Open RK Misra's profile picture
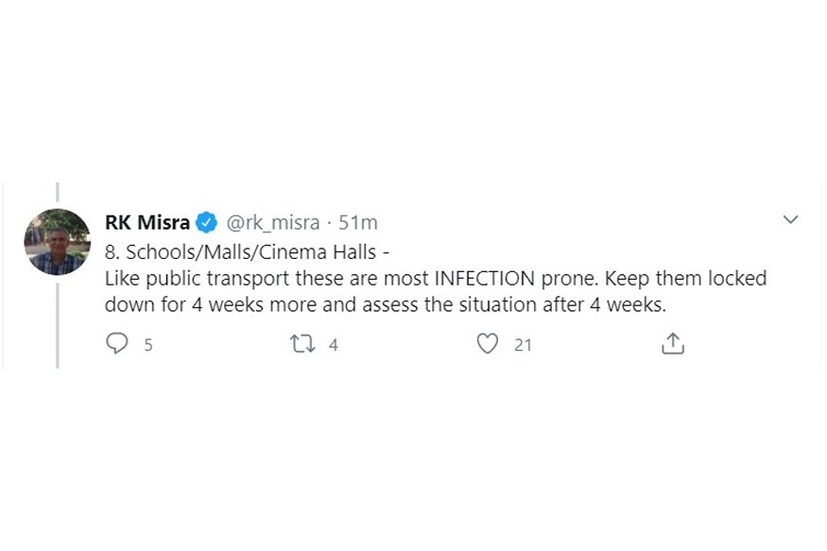 tap(57, 242)
